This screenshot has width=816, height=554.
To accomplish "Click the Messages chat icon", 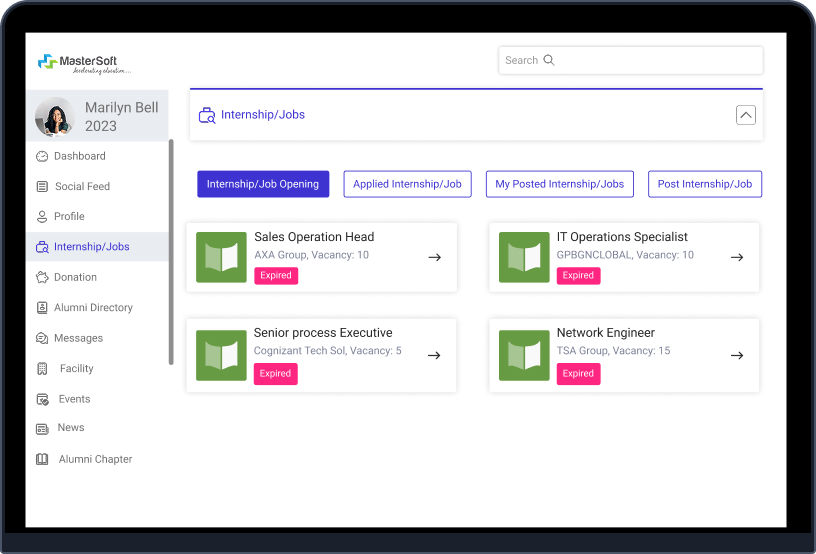I will click(42, 338).
